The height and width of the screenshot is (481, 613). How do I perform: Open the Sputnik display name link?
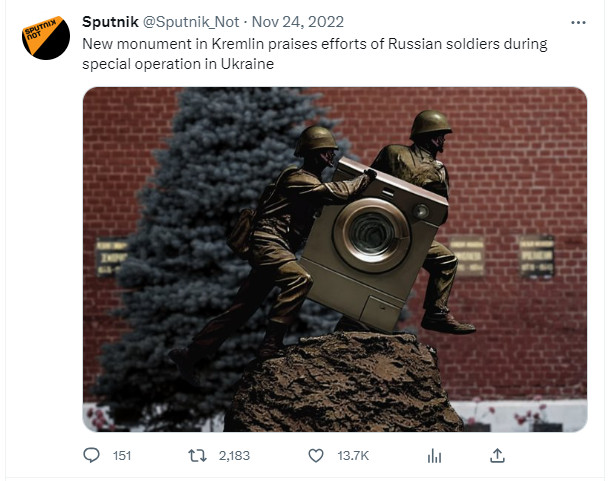coord(110,22)
